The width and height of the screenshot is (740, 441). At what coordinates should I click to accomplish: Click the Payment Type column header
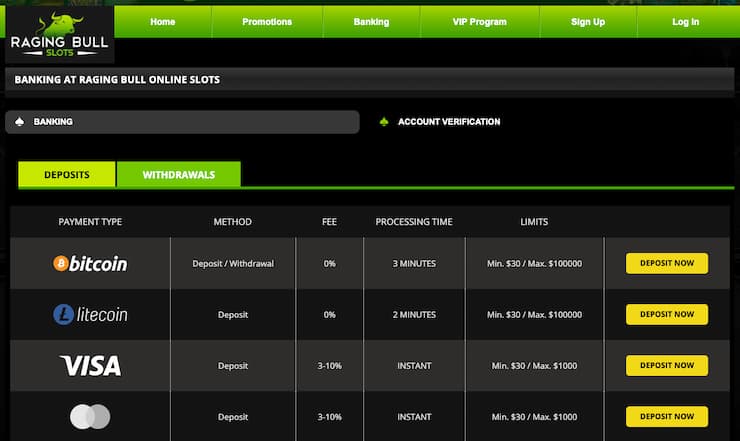pos(90,222)
